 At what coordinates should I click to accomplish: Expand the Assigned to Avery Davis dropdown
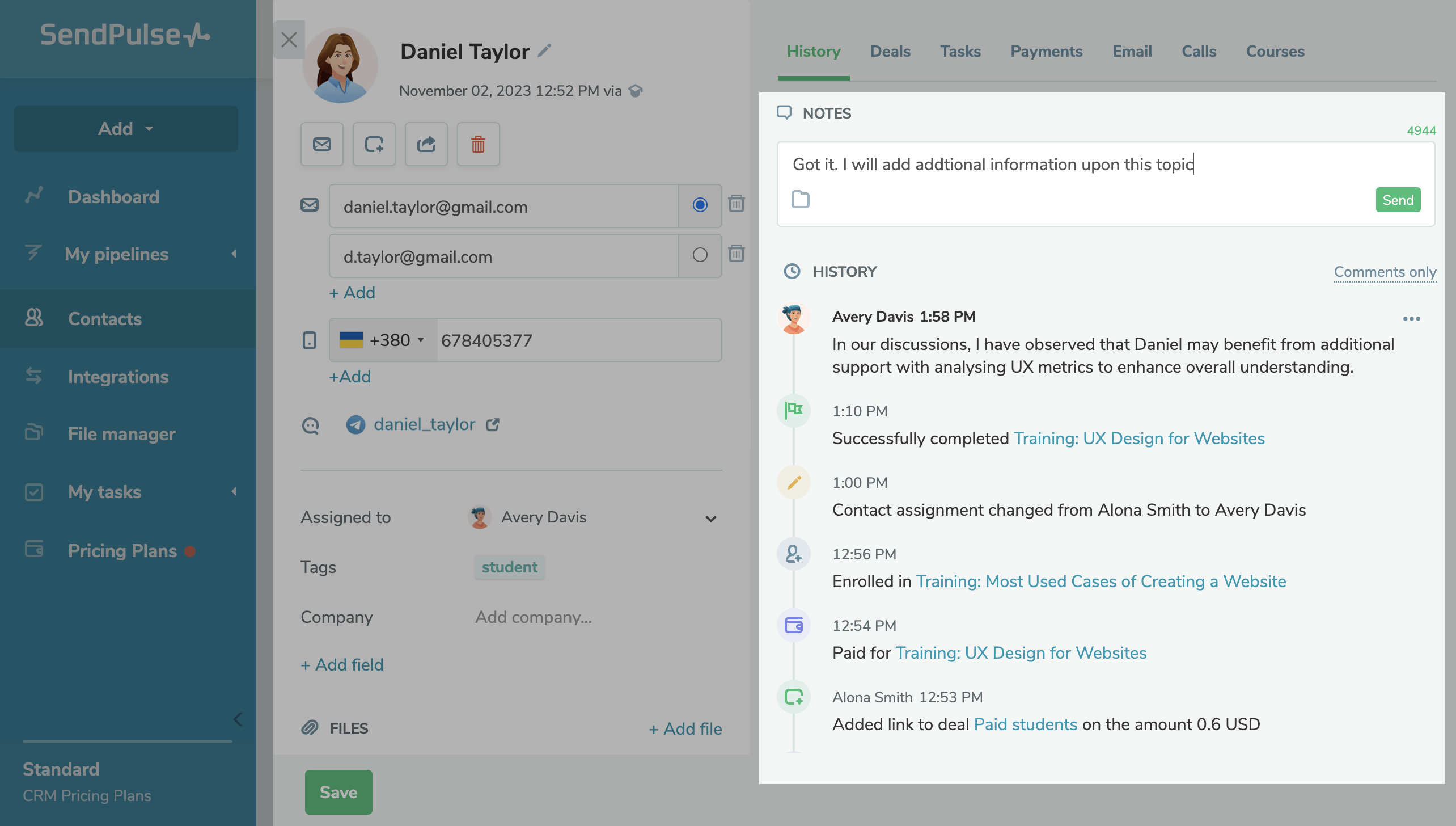[710, 518]
